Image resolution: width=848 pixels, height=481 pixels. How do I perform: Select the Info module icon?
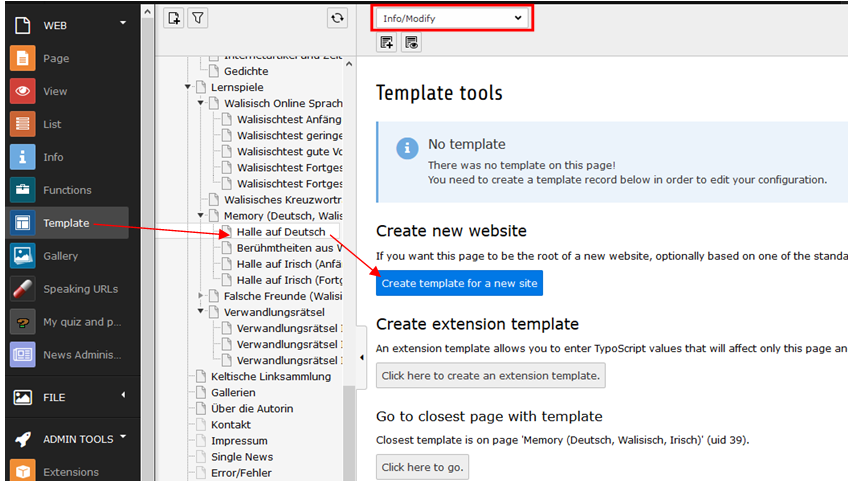tap(23, 157)
